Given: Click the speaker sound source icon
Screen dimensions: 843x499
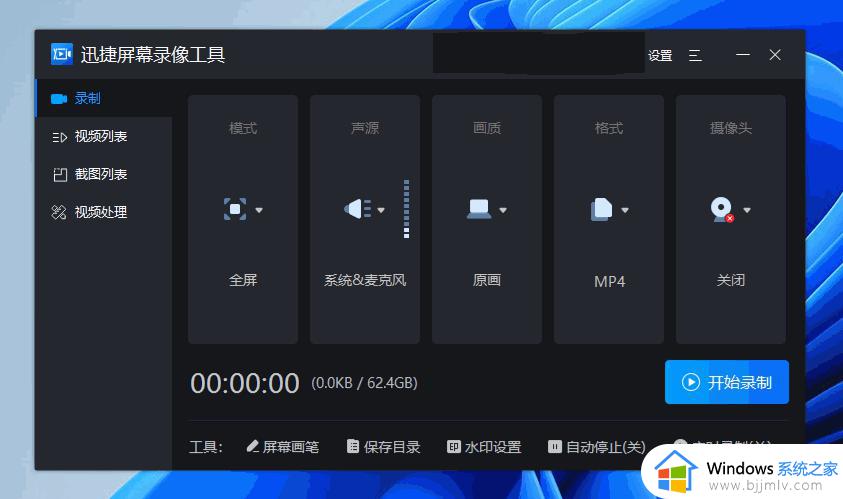Looking at the screenshot, I should pos(358,209).
